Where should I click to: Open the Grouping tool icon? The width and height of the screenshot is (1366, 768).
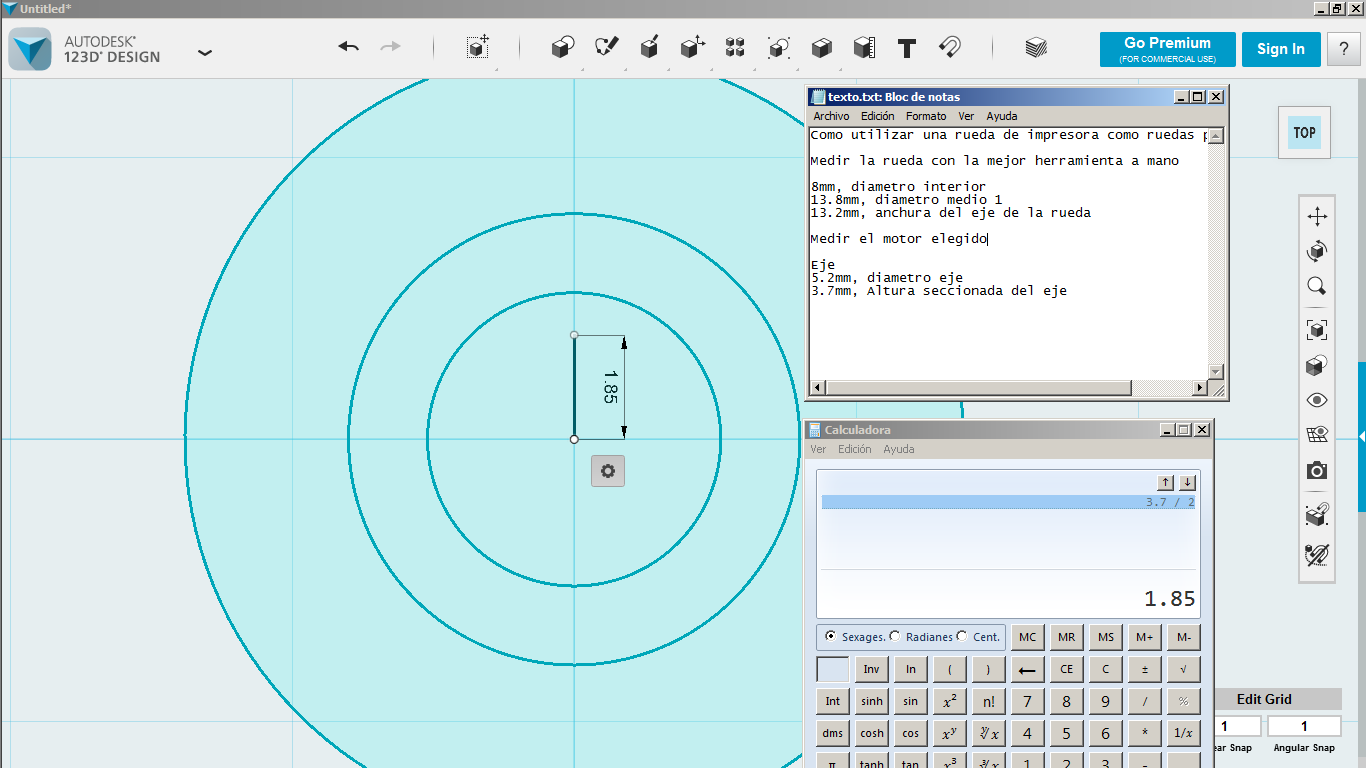tap(778, 47)
